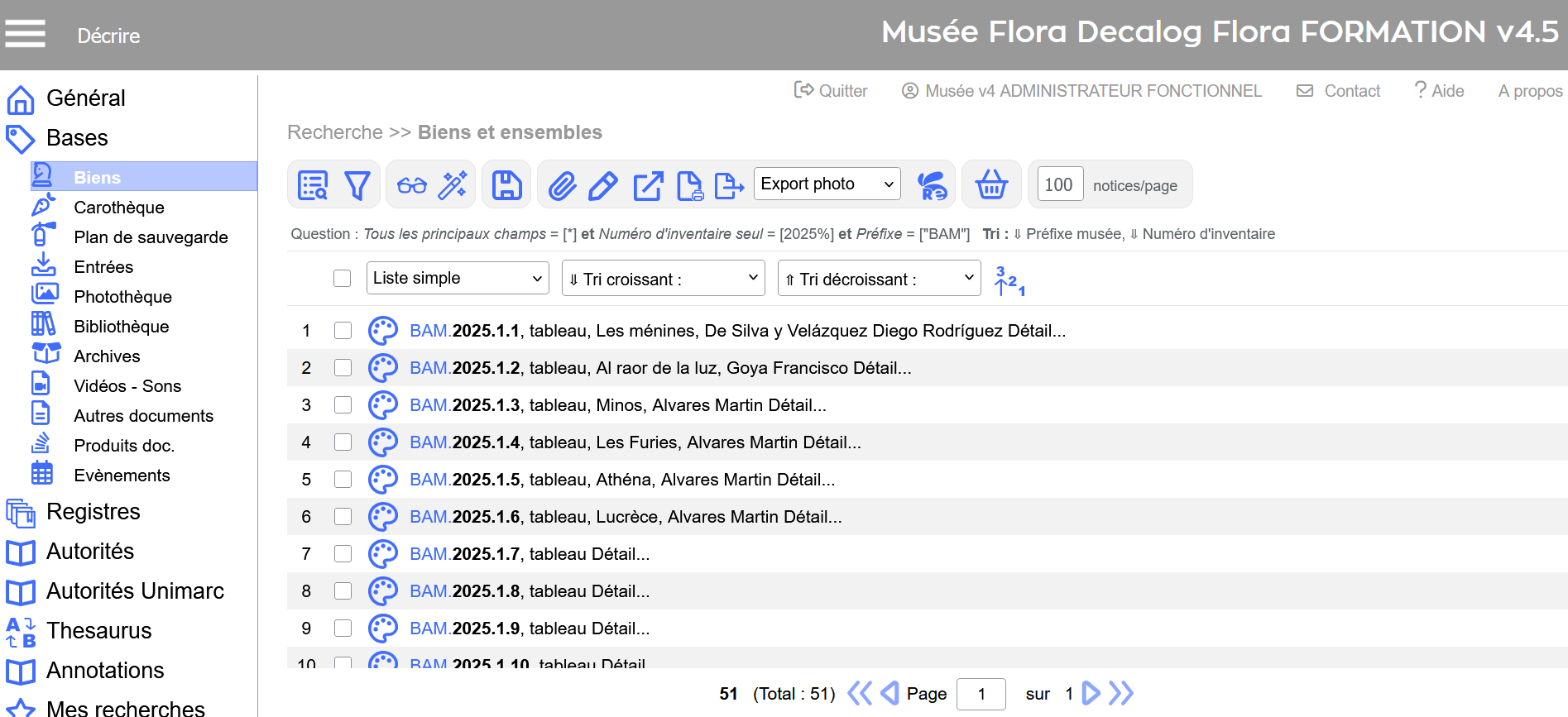
Task: Click the page number field
Action: click(981, 694)
